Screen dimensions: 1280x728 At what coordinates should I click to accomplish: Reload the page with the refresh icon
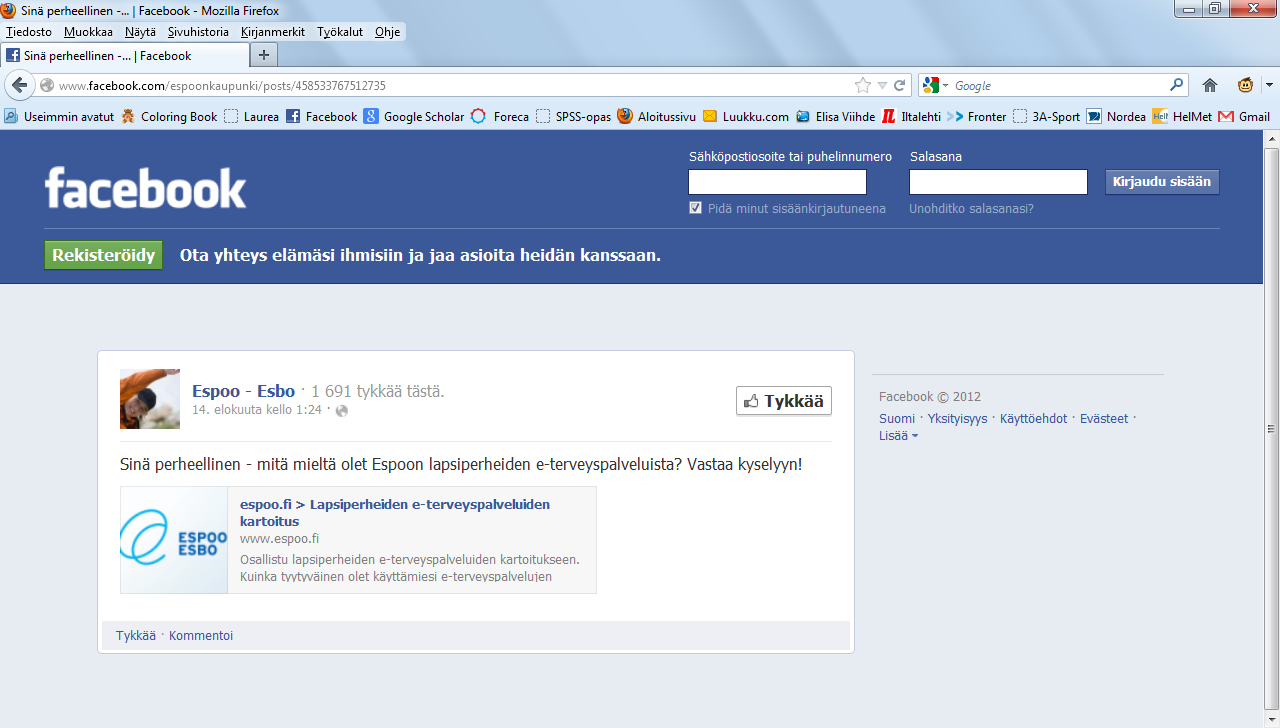click(x=899, y=85)
